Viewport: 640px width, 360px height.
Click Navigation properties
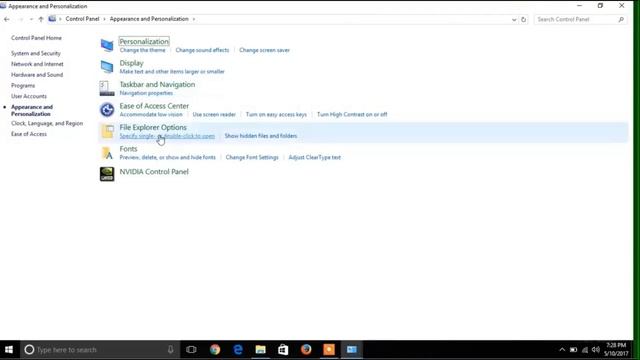(x=146, y=93)
